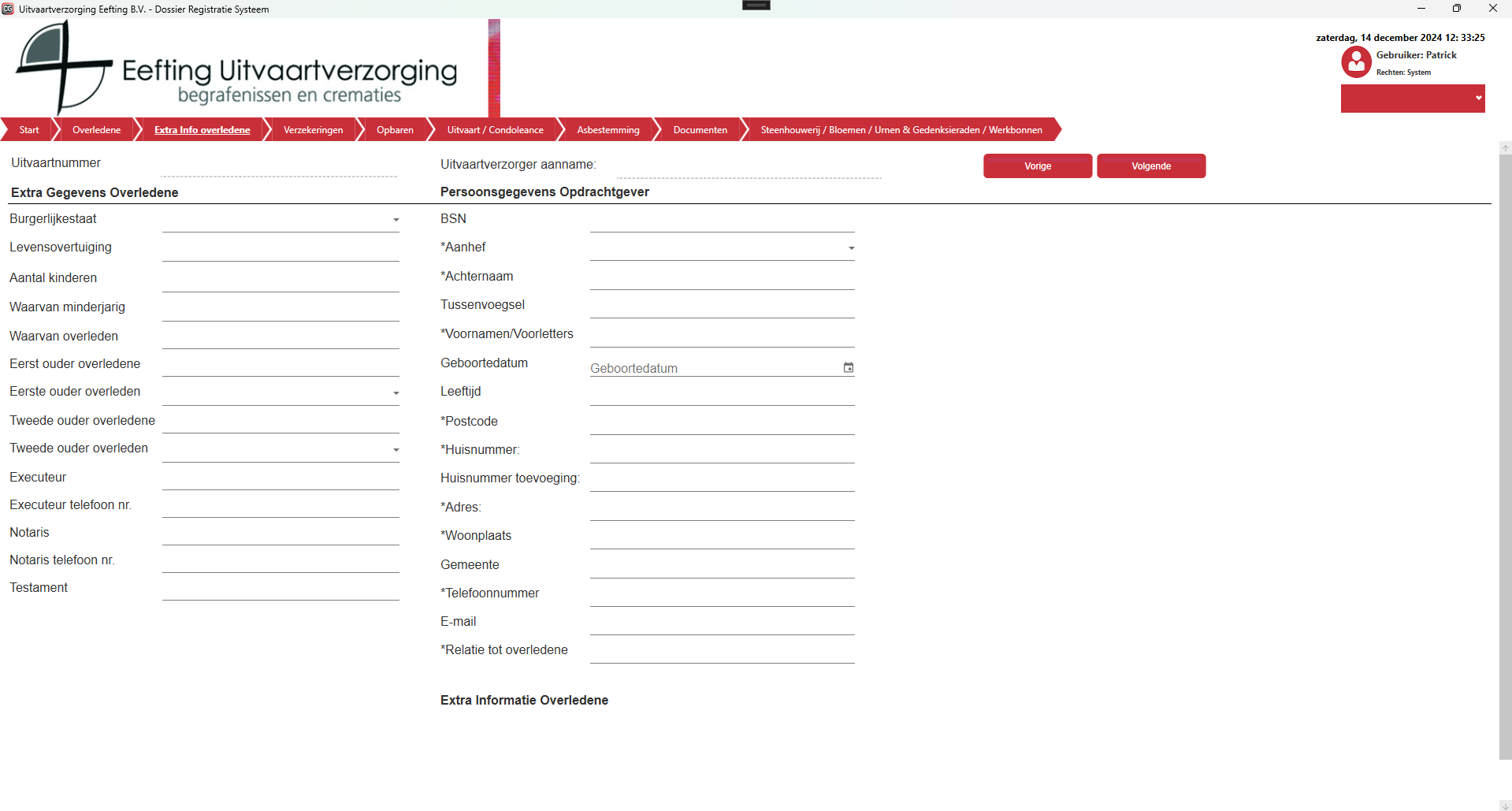
Task: Open the Uitvaart / Condoleance tab
Action: pyautogui.click(x=495, y=130)
